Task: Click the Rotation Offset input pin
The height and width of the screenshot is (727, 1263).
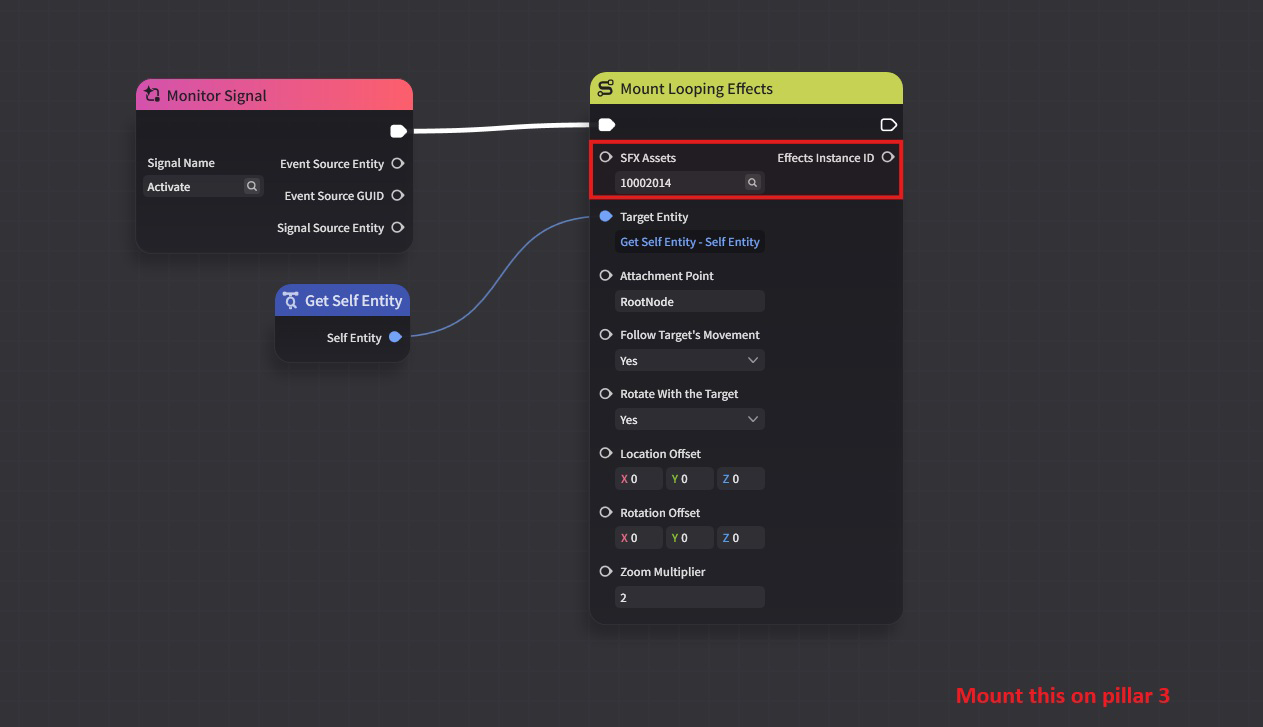Action: (x=605, y=512)
